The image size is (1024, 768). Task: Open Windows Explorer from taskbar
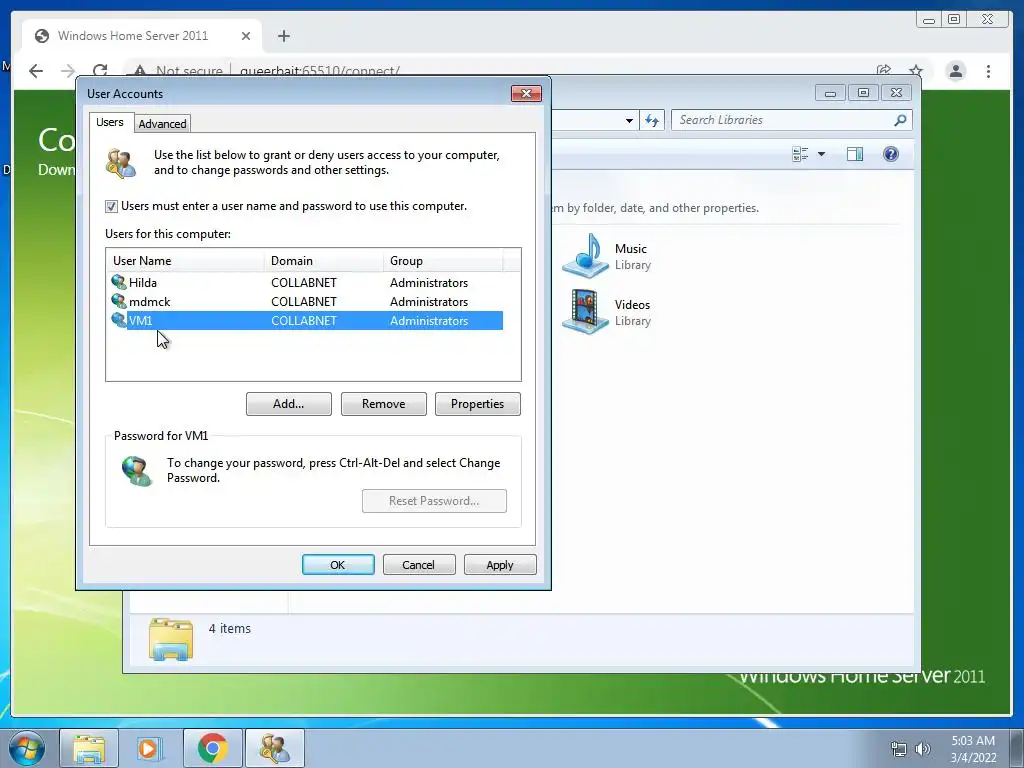click(89, 748)
